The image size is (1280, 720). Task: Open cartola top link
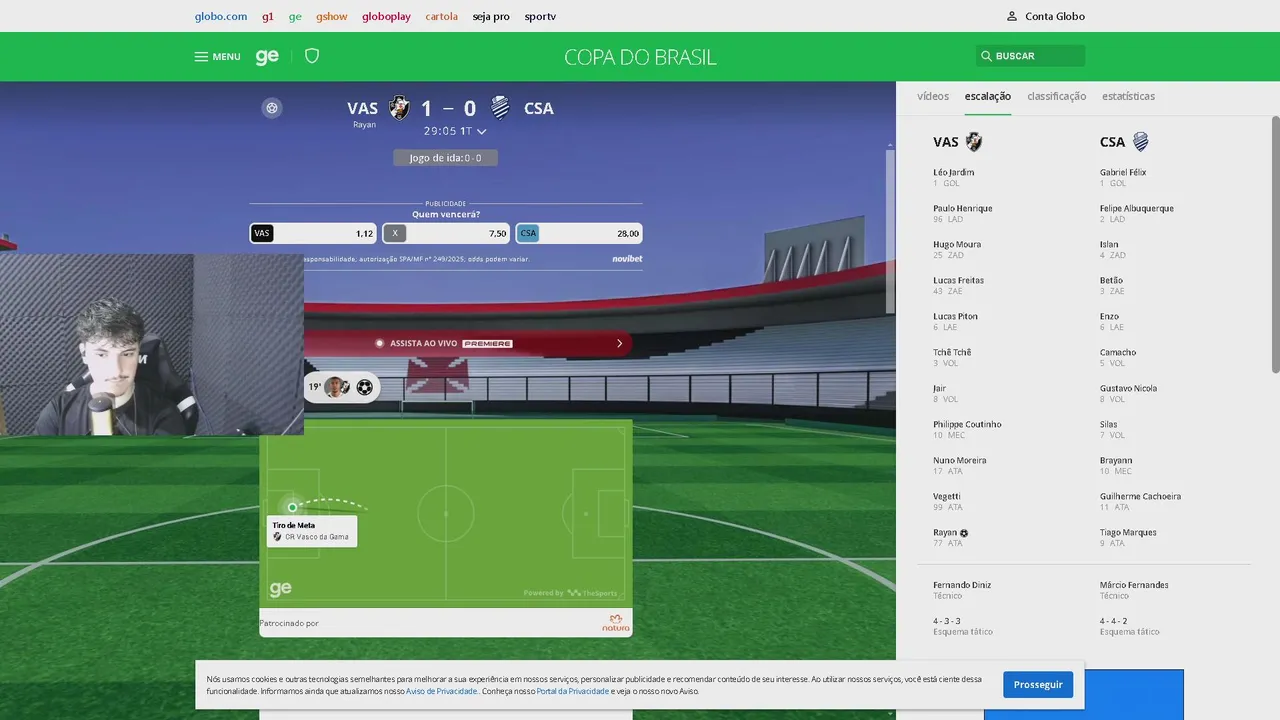441,16
